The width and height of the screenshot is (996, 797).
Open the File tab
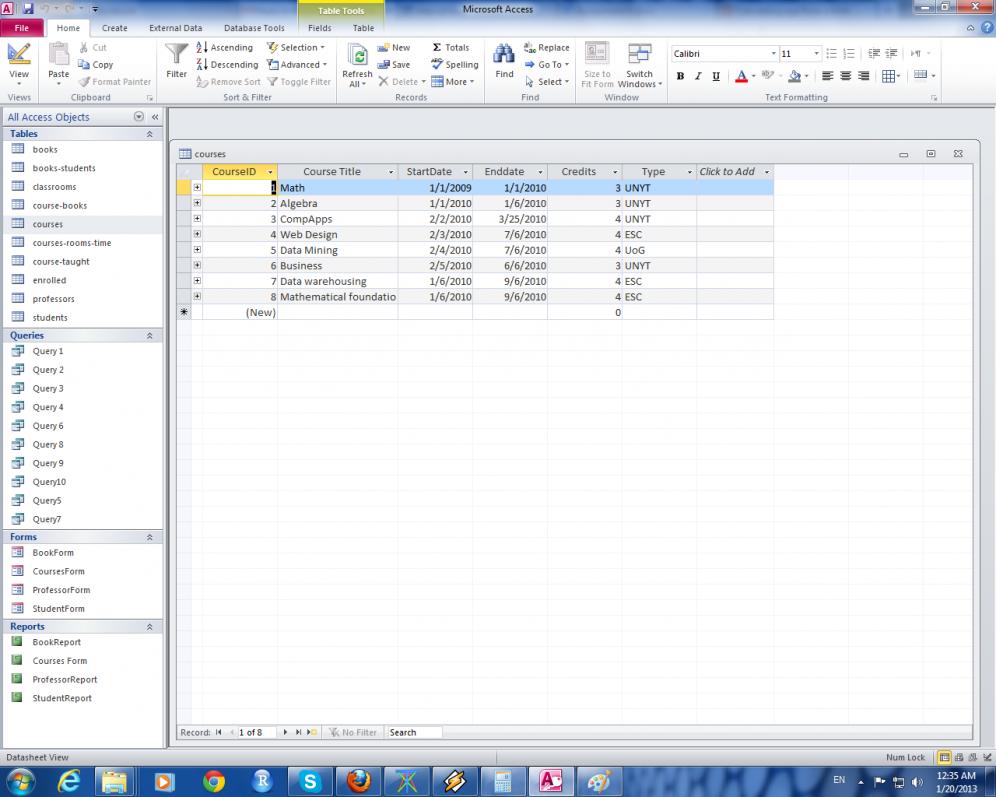(22, 28)
